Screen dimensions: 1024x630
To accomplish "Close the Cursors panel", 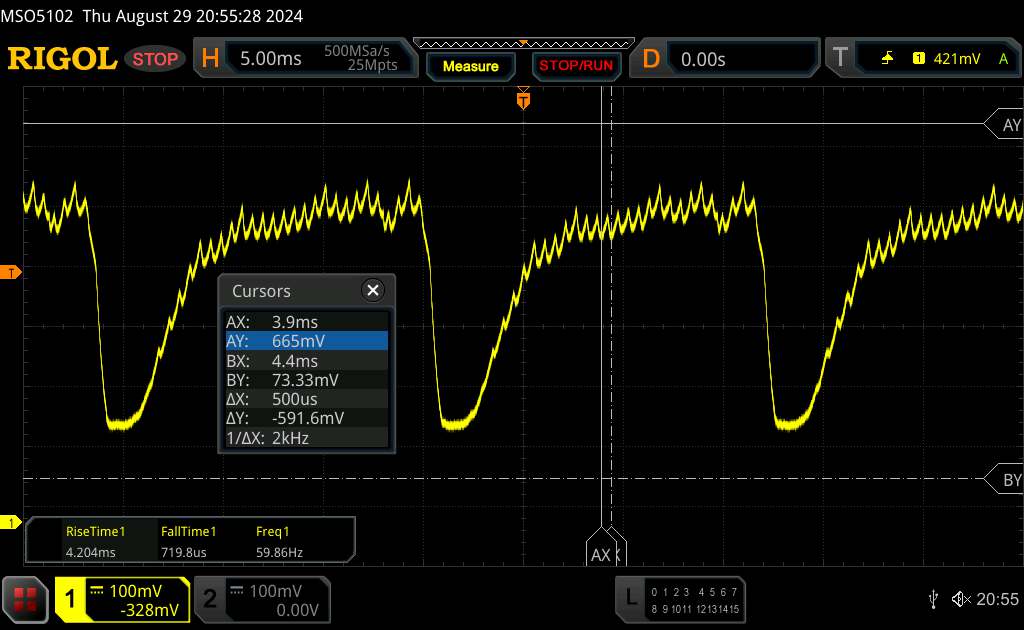I will click(373, 291).
